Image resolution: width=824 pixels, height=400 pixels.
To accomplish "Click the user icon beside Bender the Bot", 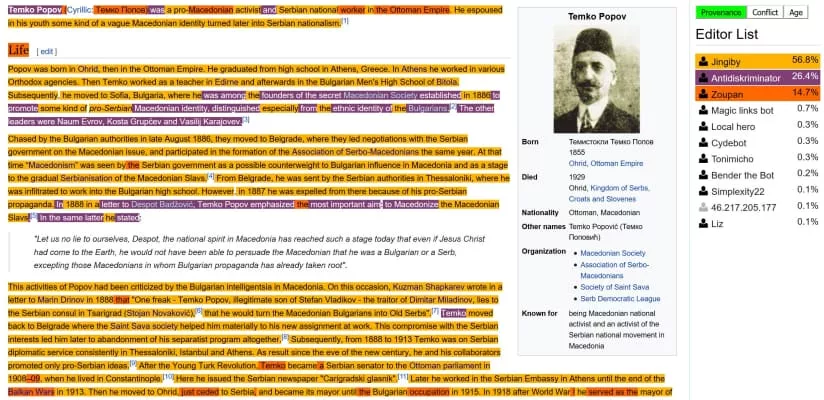I will 703,172.
